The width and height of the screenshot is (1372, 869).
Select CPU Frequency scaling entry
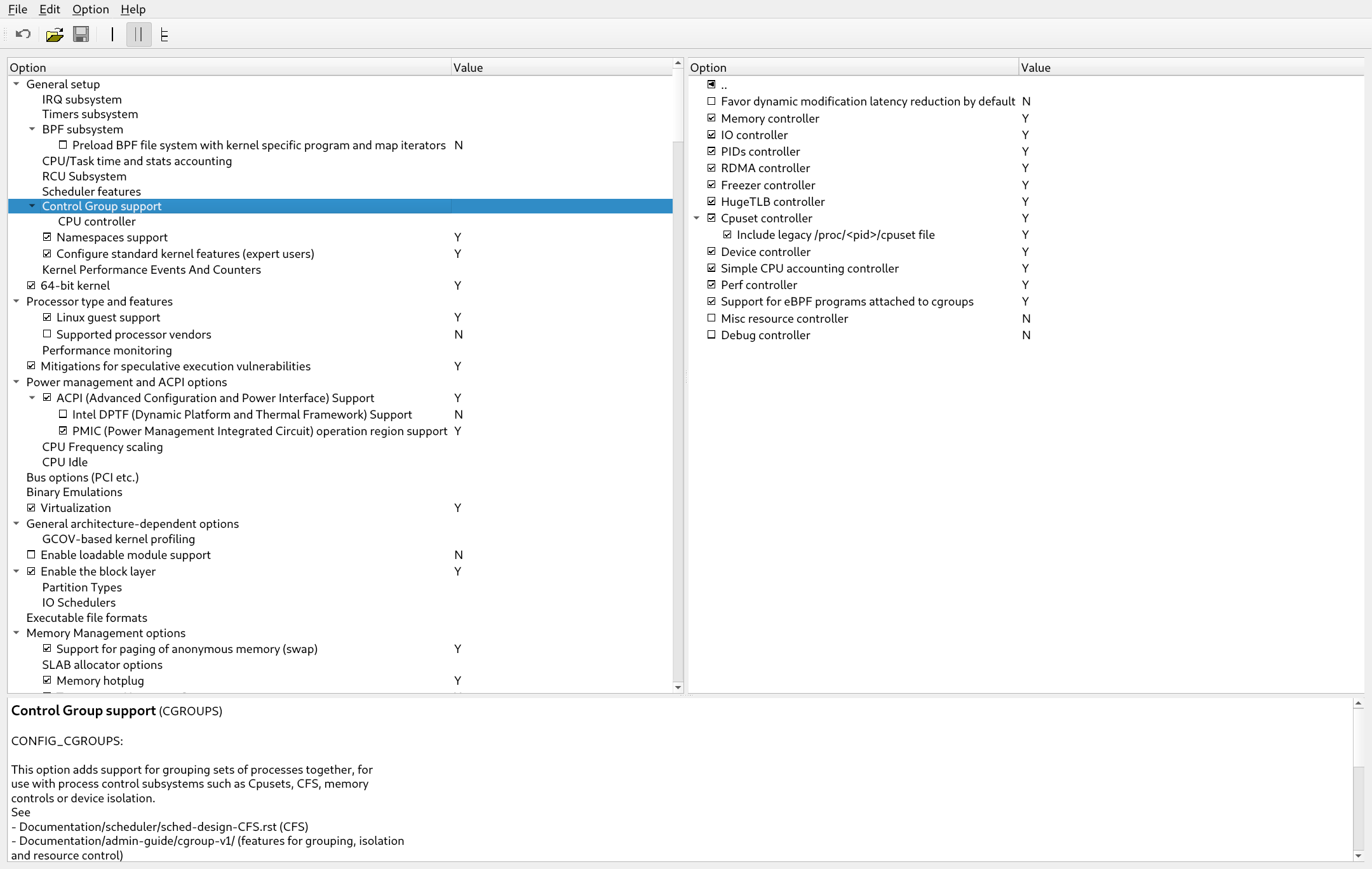(x=102, y=447)
